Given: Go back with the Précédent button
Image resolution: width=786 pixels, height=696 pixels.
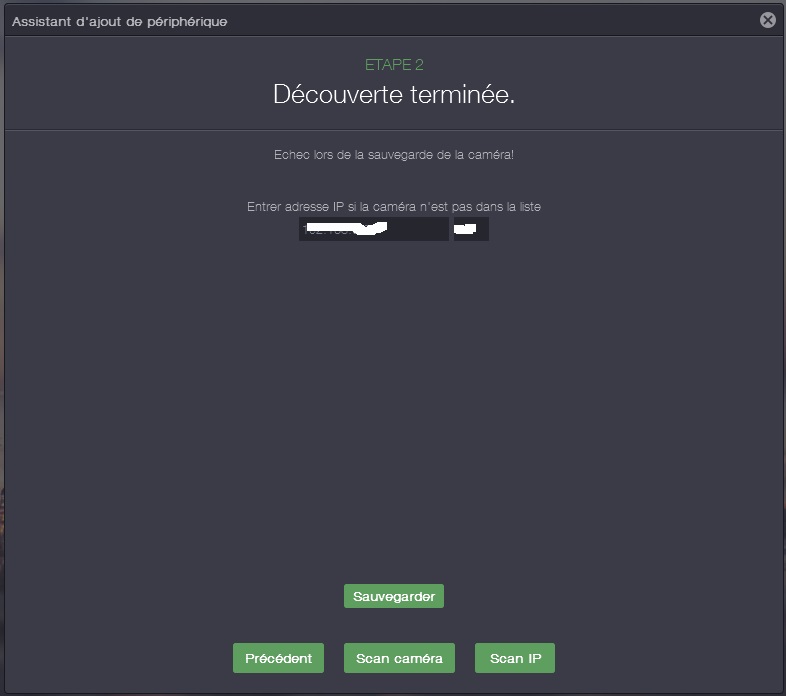Looking at the screenshot, I should (x=278, y=658).
